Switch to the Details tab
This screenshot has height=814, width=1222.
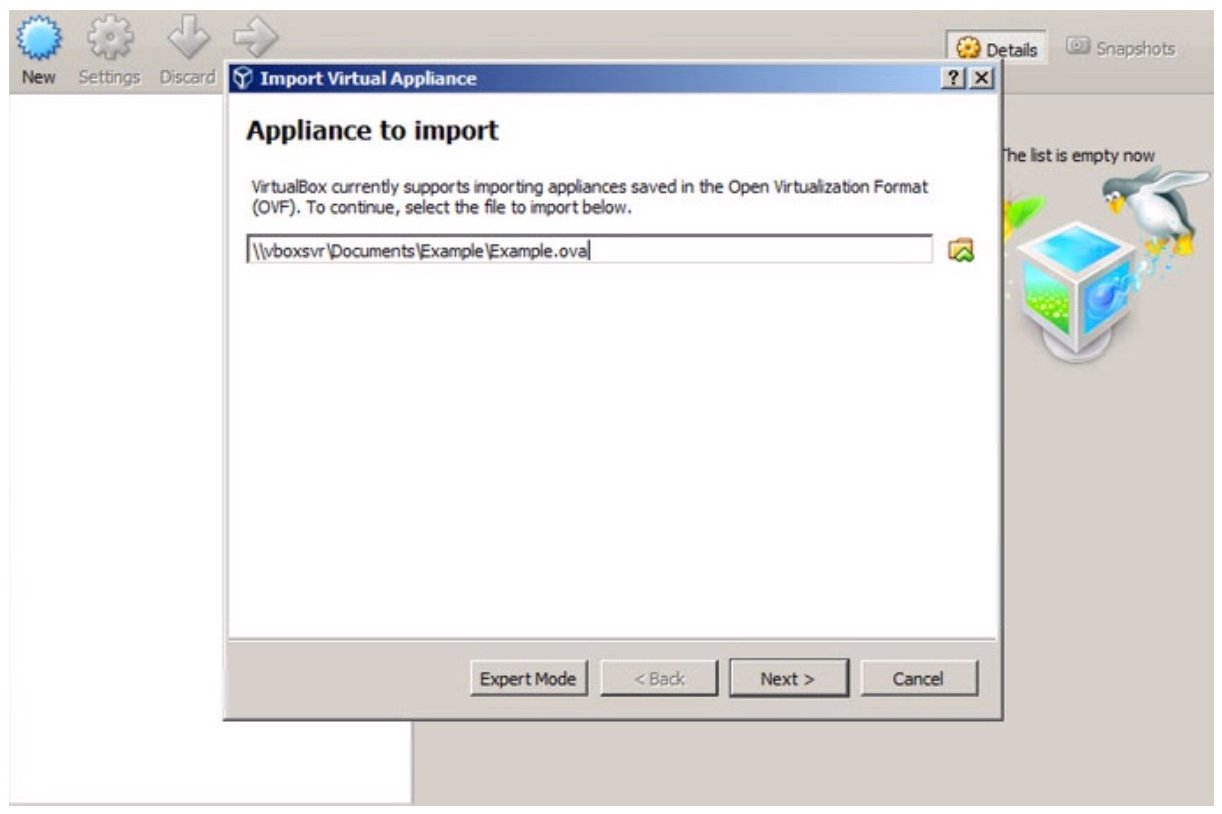(997, 49)
